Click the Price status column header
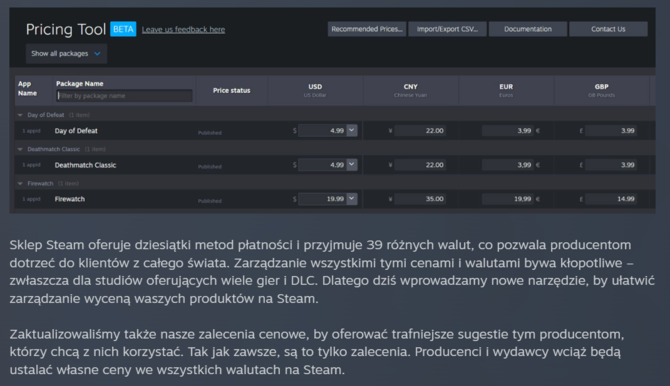The image size is (670, 386). coord(232,91)
